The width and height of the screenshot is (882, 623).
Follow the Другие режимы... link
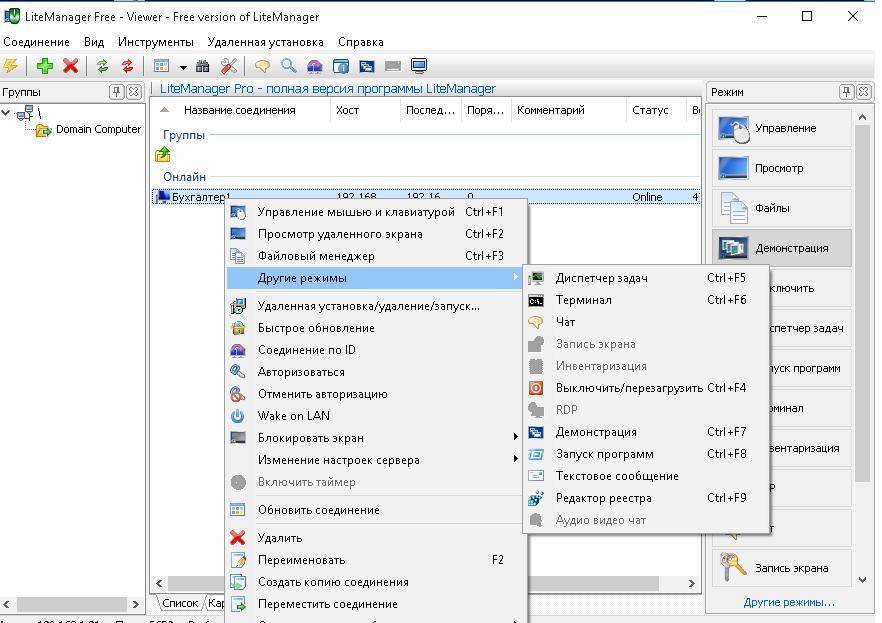[x=788, y=602]
